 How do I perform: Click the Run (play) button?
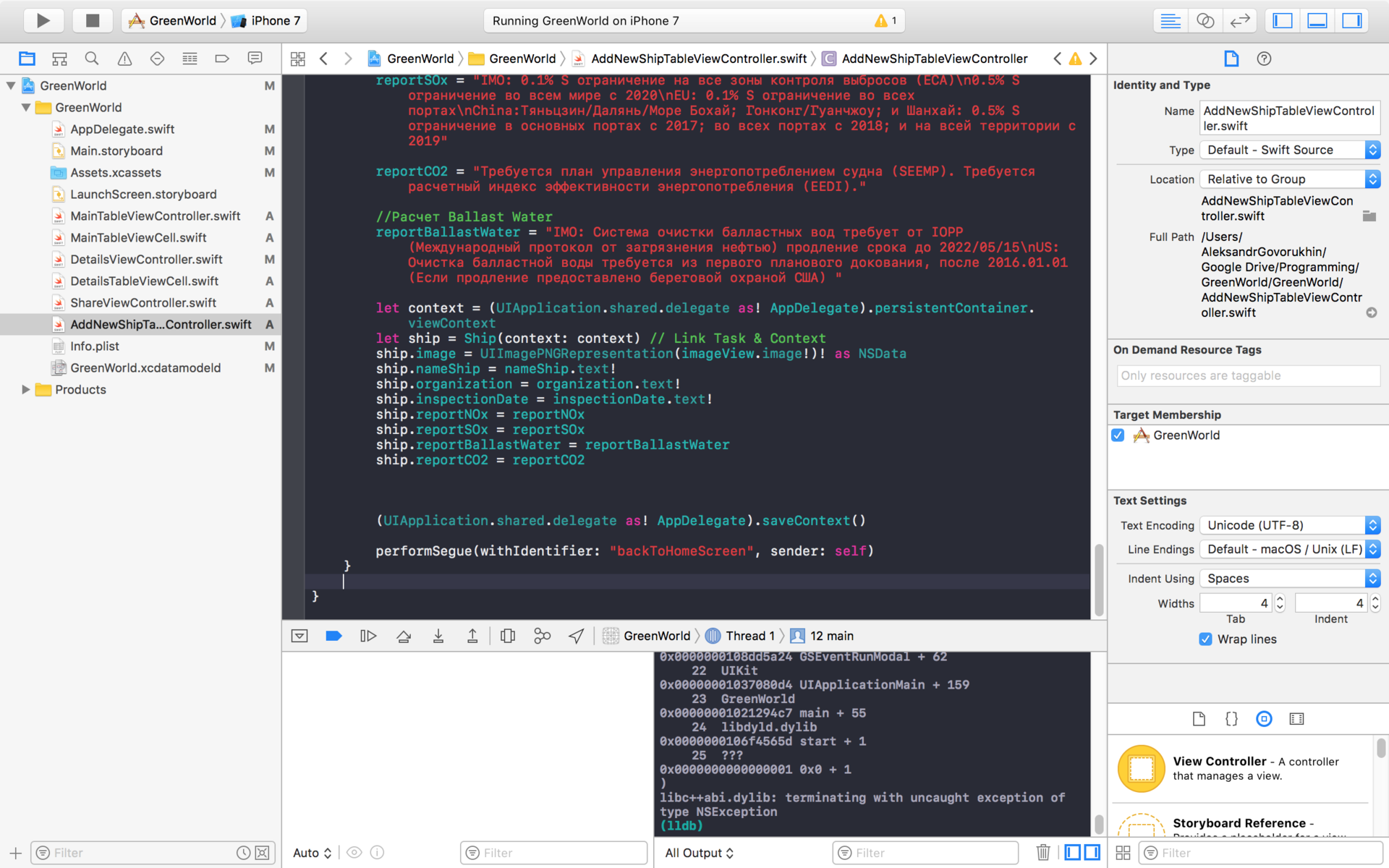[43, 20]
